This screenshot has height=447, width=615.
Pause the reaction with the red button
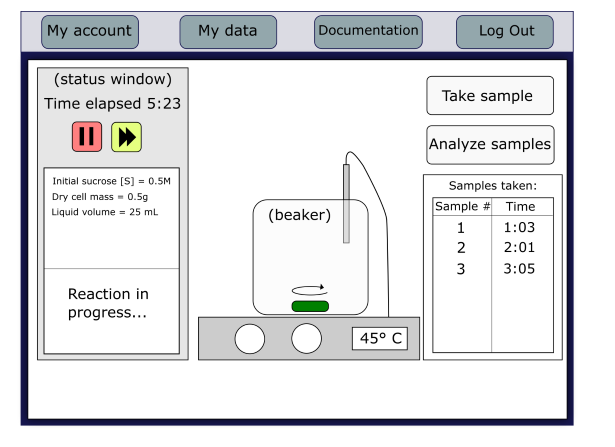(x=87, y=137)
